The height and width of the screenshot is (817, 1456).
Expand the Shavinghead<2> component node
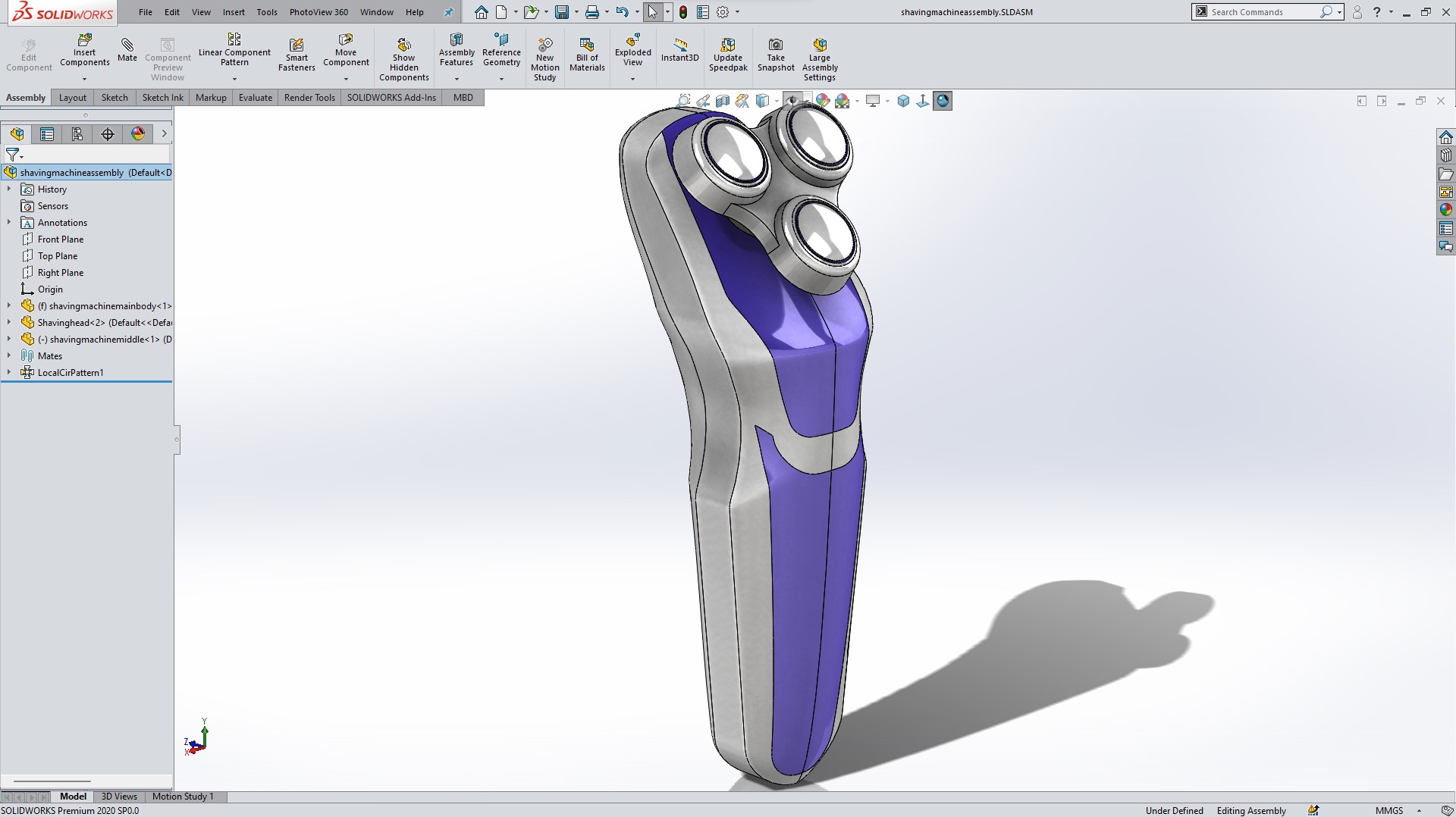click(x=9, y=322)
